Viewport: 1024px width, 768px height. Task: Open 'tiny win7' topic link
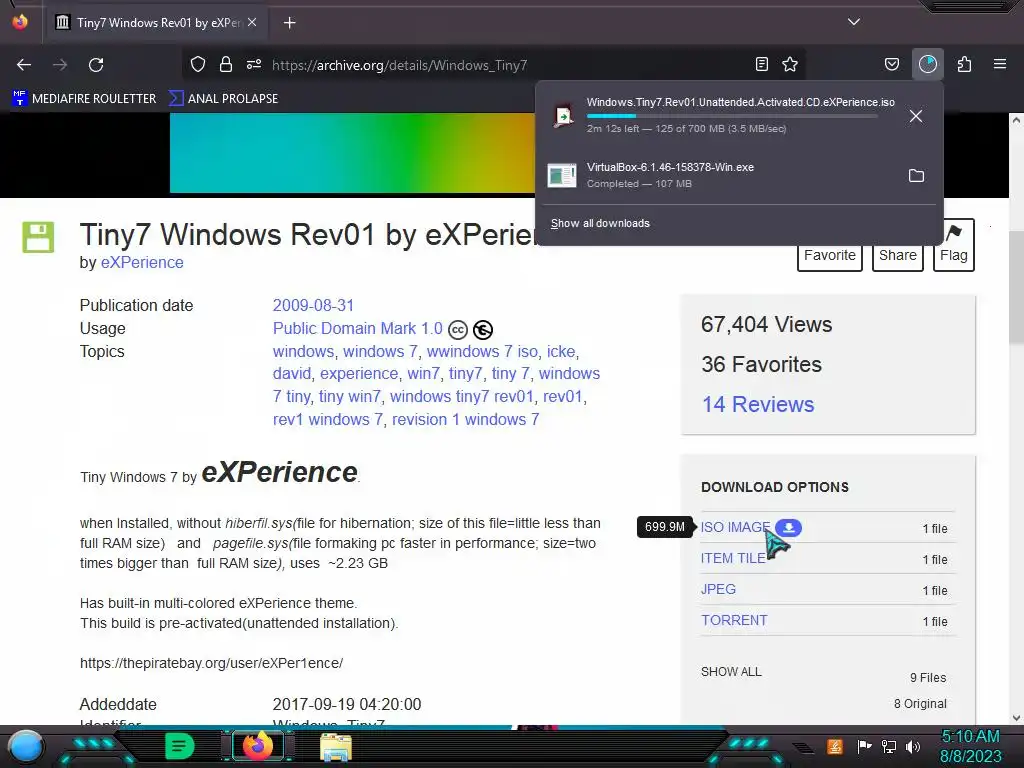click(349, 396)
